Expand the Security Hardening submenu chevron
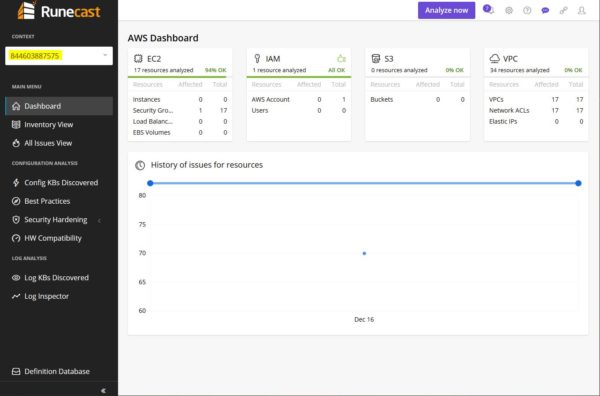This screenshot has height=396, width=600. (99, 220)
